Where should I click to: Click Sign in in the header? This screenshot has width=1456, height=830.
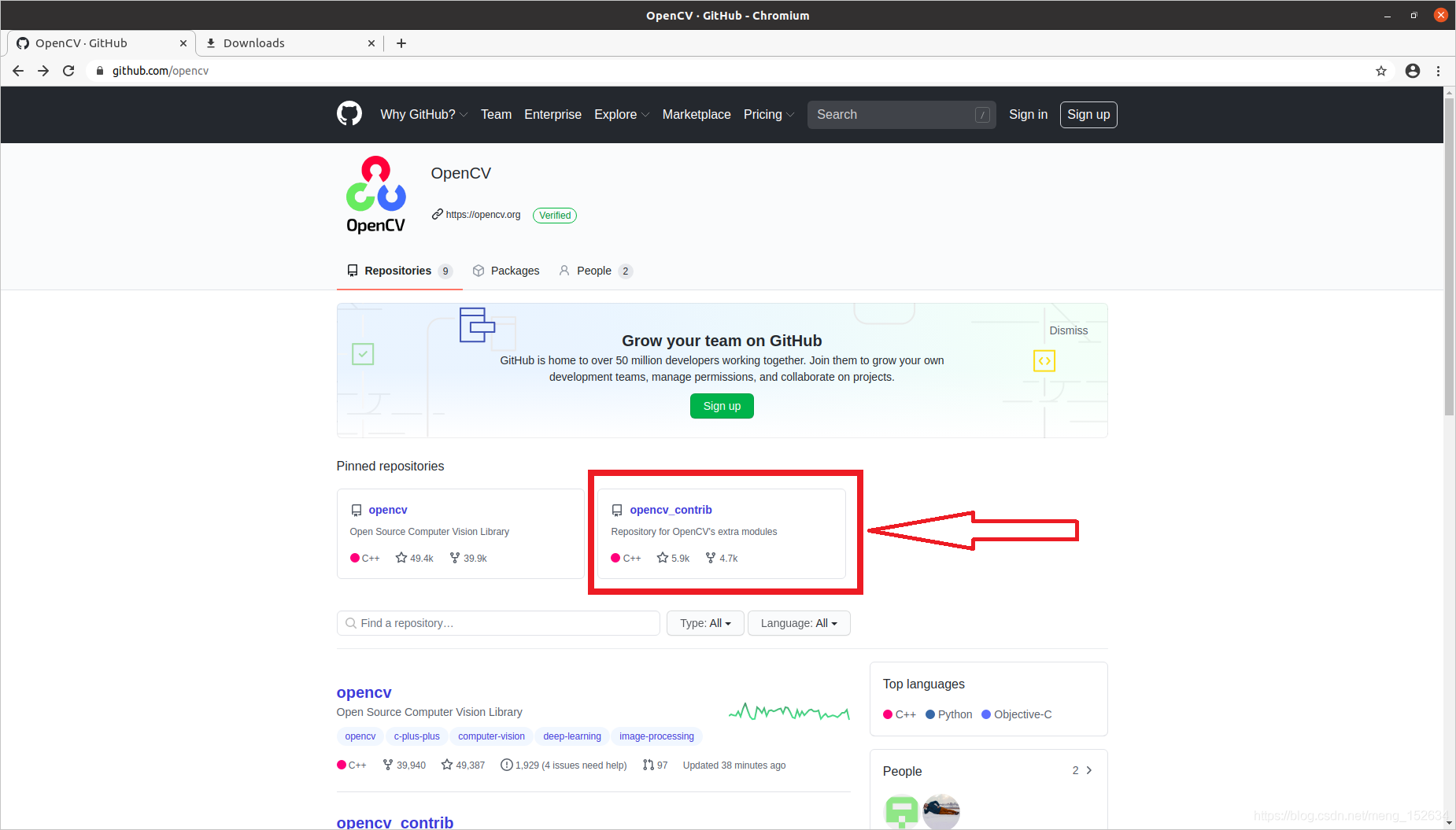coord(1028,114)
